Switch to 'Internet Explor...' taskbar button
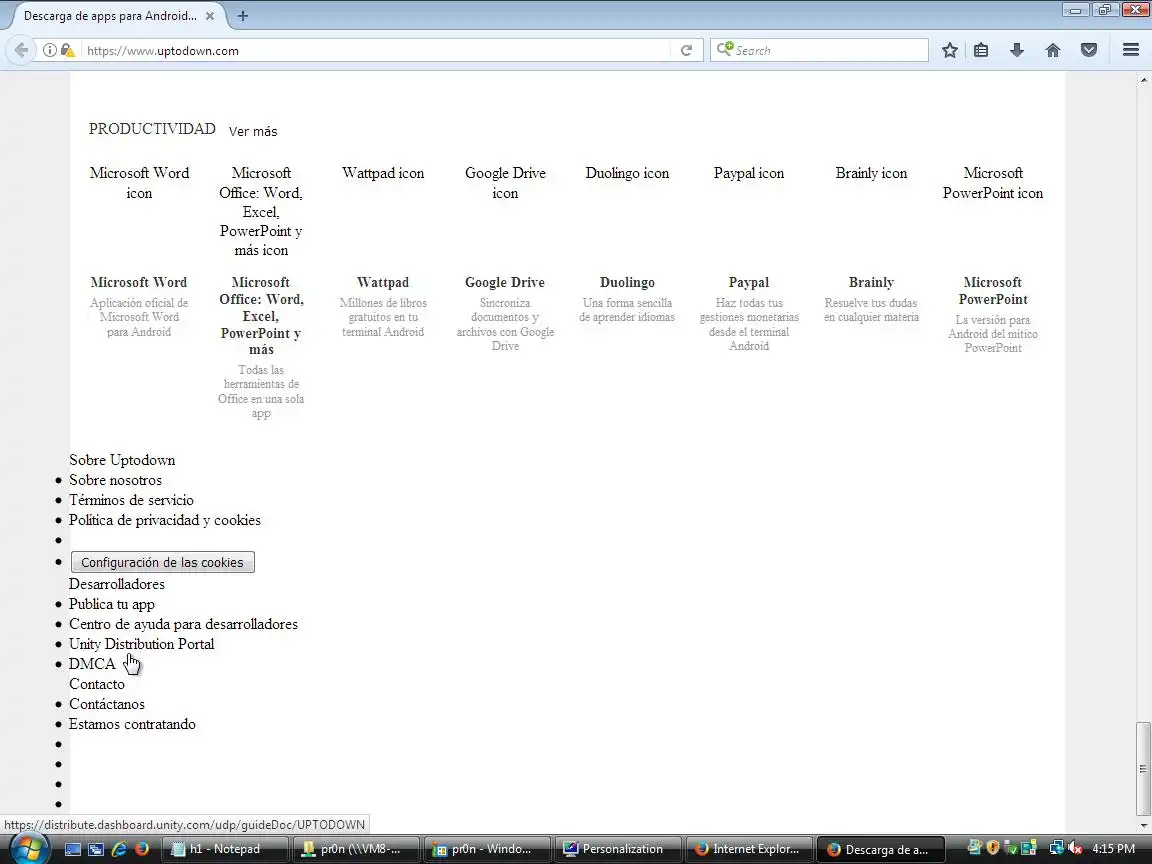The height and width of the screenshot is (864, 1152). (x=748, y=849)
